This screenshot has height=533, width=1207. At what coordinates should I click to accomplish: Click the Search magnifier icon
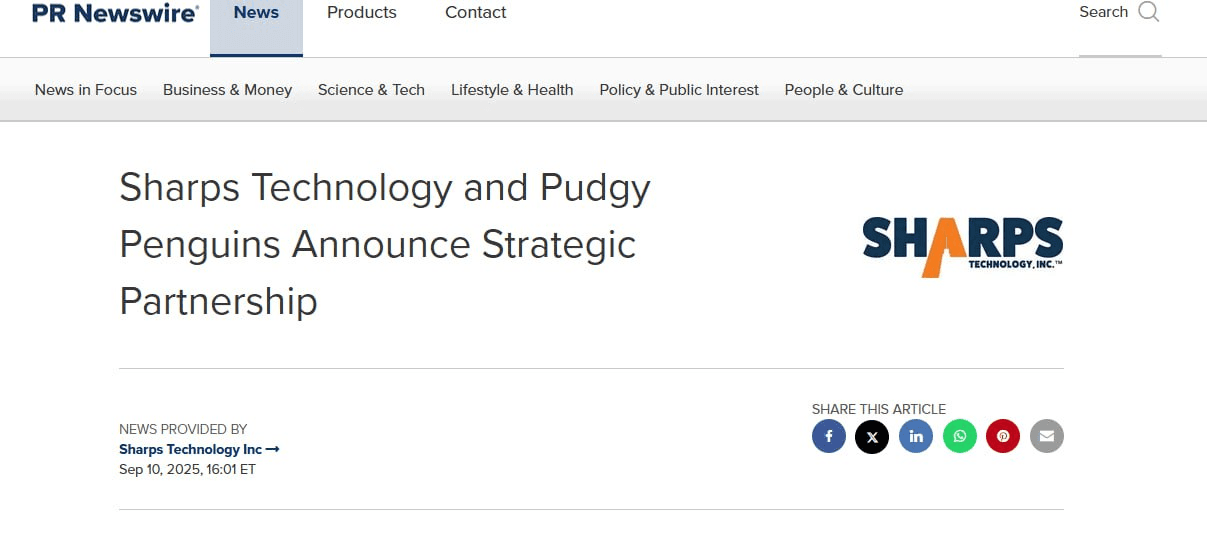coord(1149,12)
